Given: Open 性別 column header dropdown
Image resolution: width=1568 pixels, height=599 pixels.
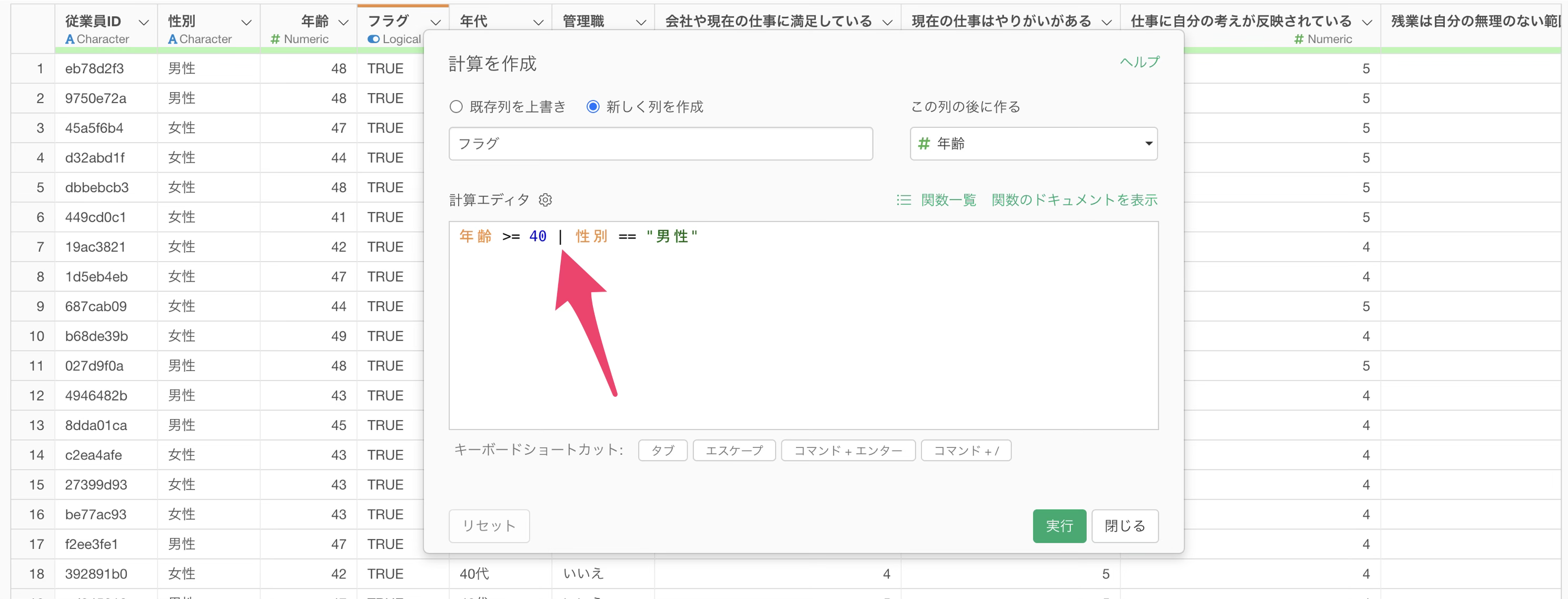Looking at the screenshot, I should pos(246,23).
